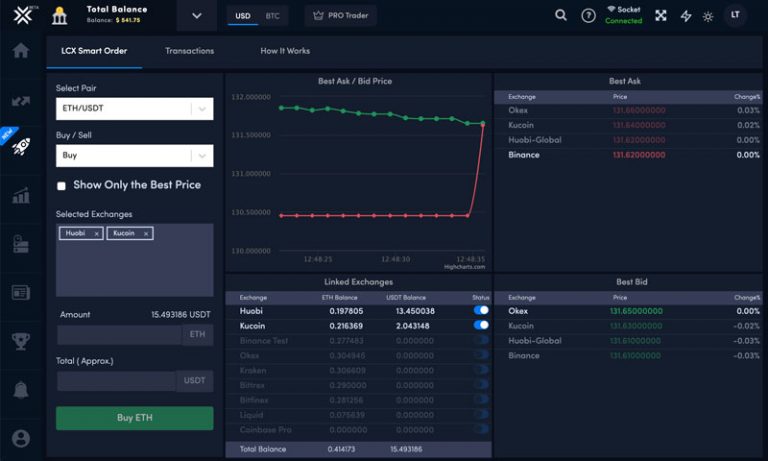Open the bar chart sidebar icon

[21, 195]
